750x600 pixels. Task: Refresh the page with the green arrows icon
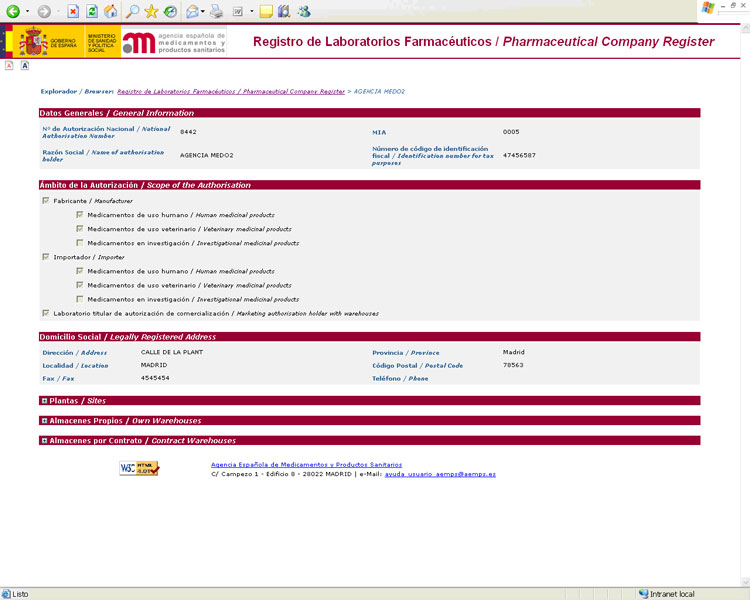point(92,11)
